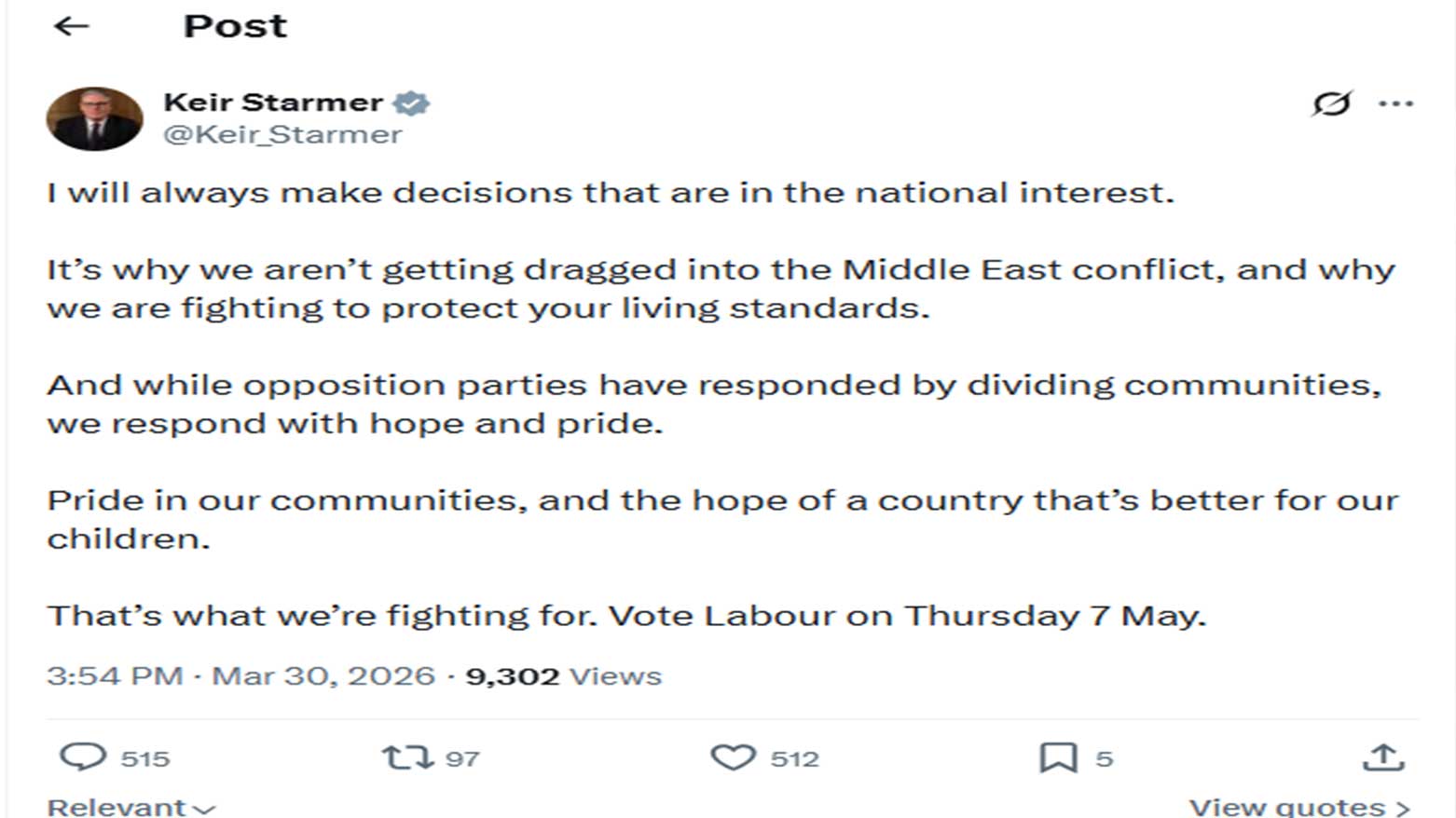Click the 97 reposts count
1456x818 pixels.
click(462, 758)
